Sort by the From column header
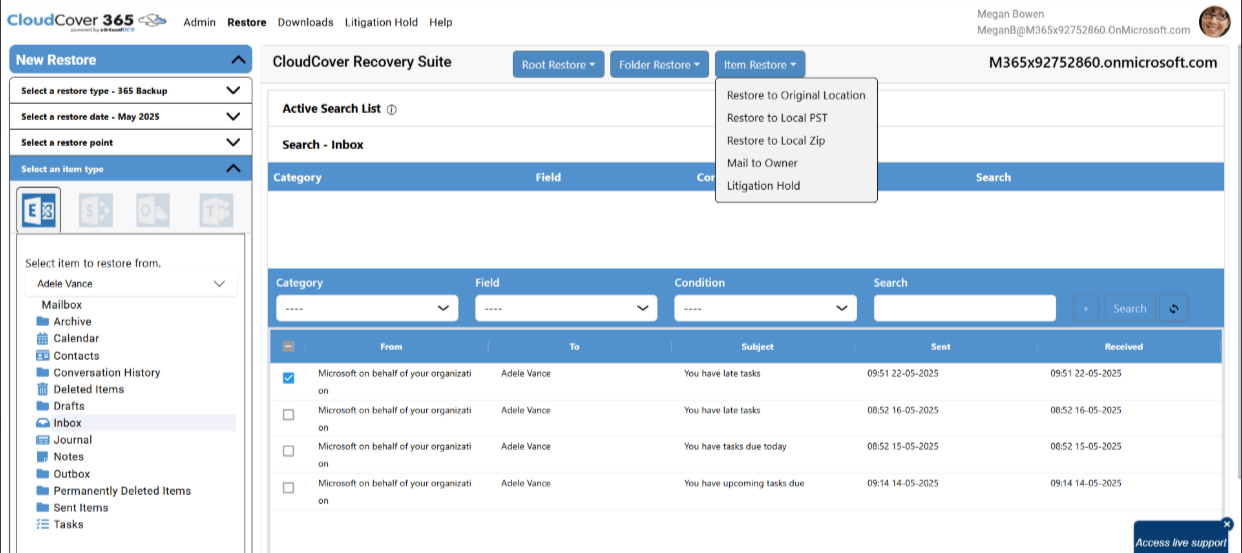This screenshot has width=1242, height=553. point(391,347)
